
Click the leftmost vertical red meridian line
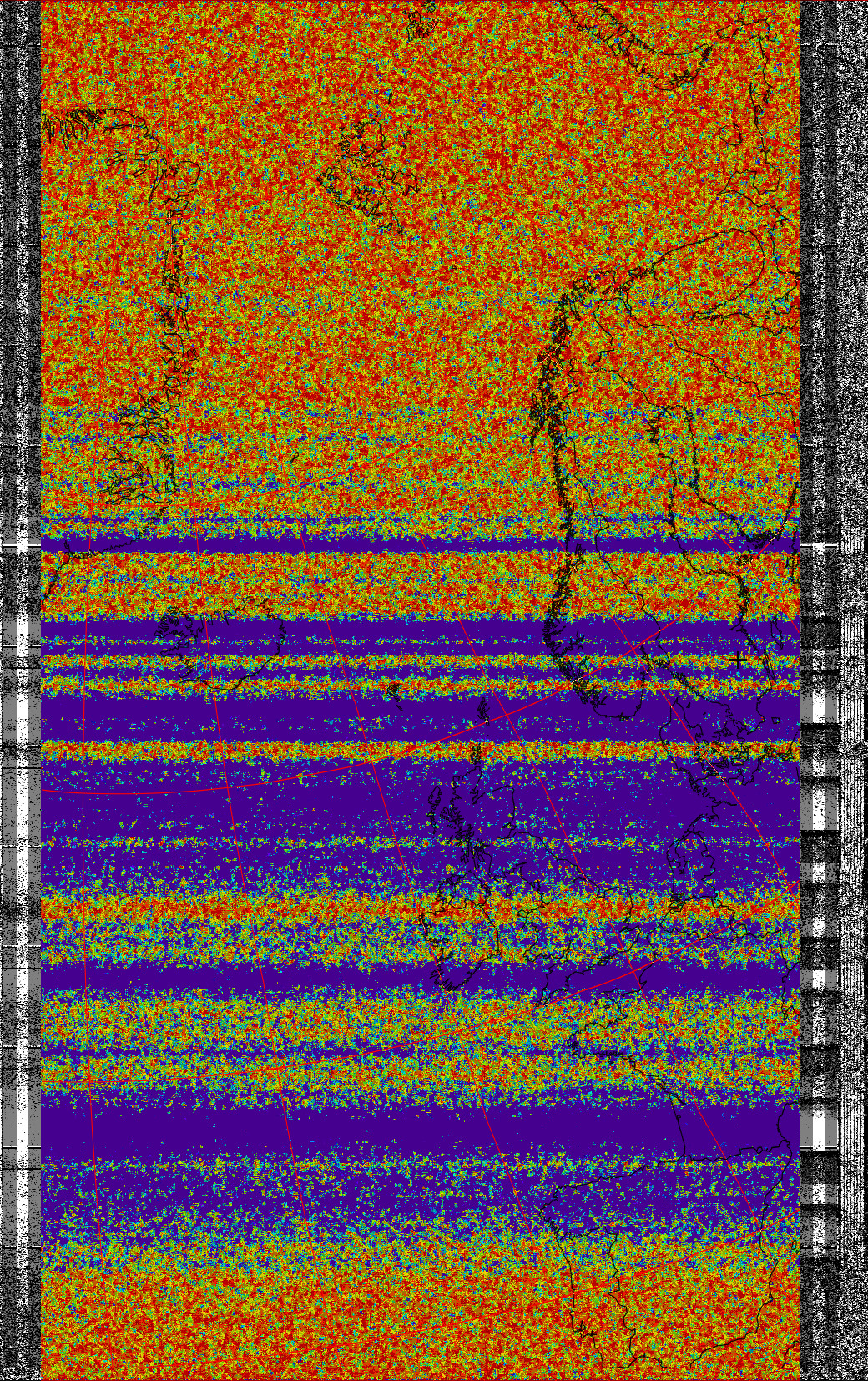tap(85, 835)
